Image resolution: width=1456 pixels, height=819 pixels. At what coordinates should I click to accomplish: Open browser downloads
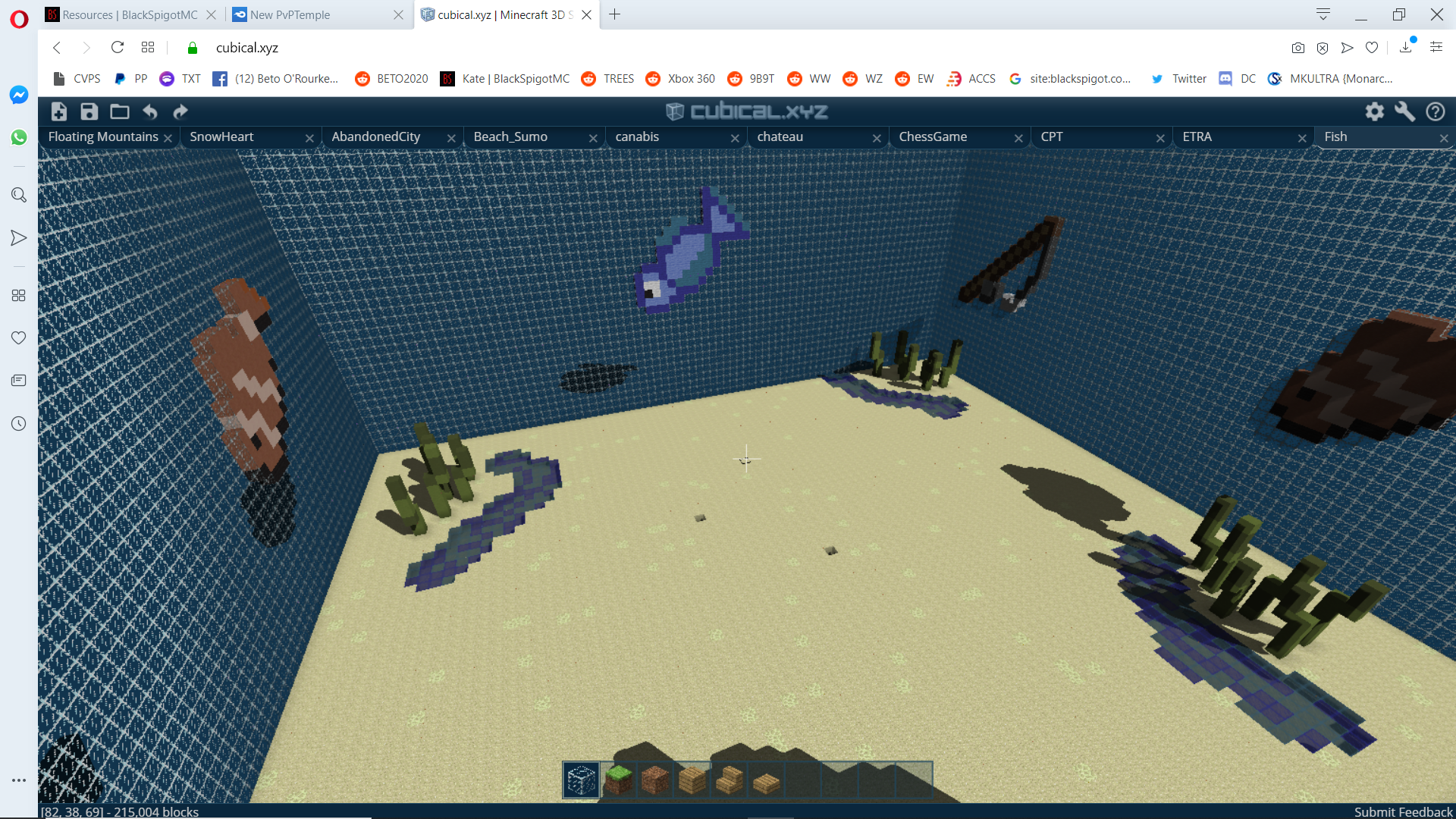click(1406, 47)
